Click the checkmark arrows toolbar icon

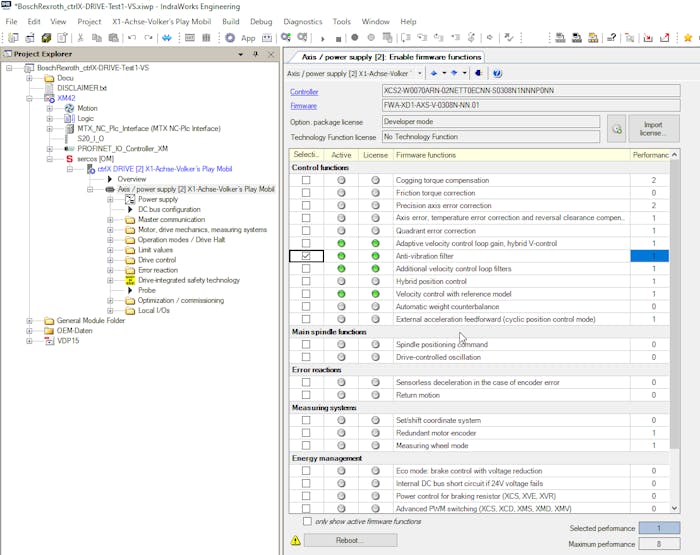(508, 38)
